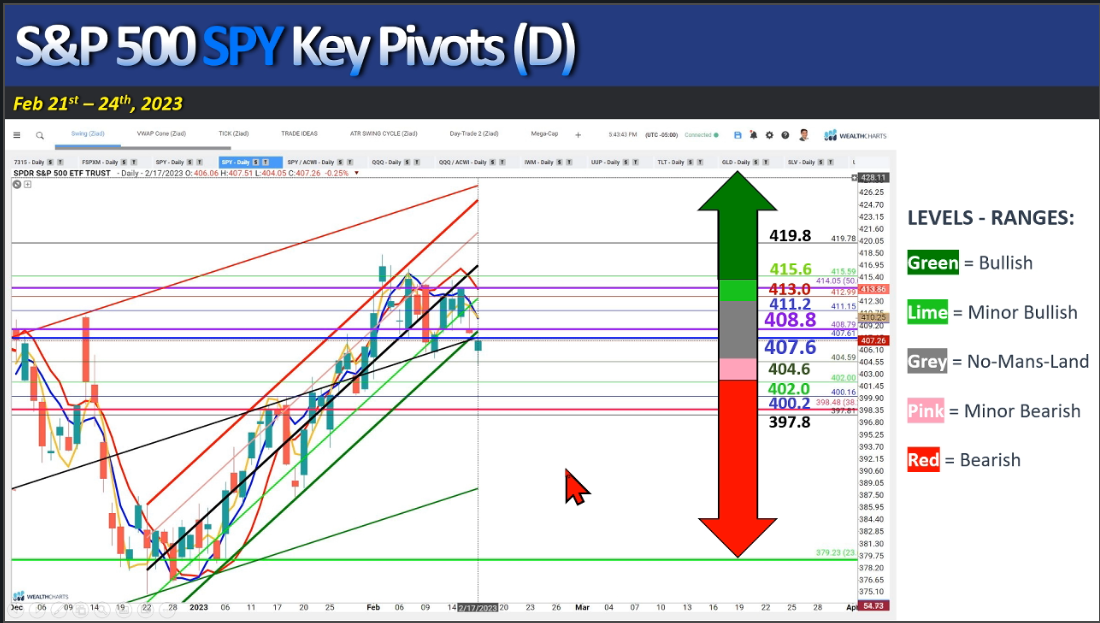This screenshot has height=623, width=1100.
Task: Toggle the T button on the FSPXM - Daily tab
Action: (132, 162)
